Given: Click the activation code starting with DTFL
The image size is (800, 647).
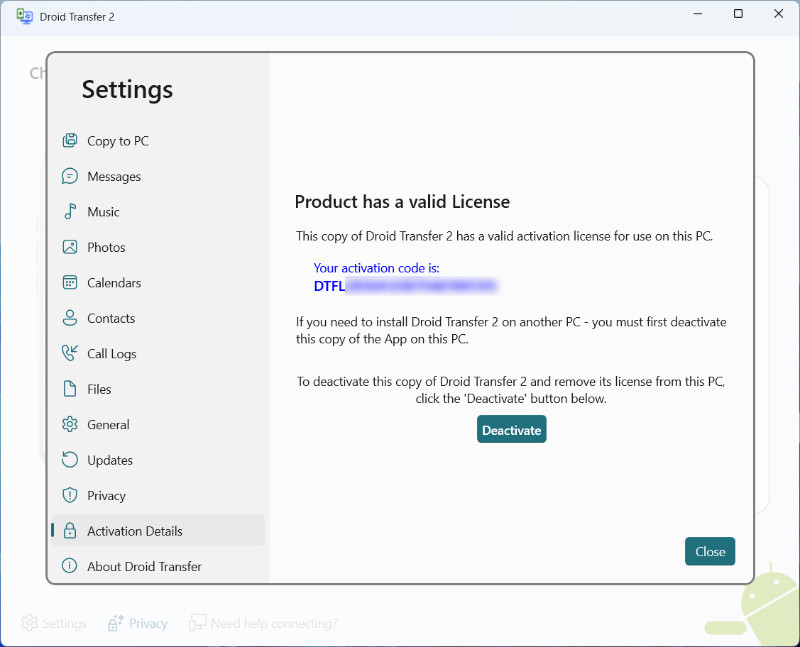Looking at the screenshot, I should tap(406, 286).
